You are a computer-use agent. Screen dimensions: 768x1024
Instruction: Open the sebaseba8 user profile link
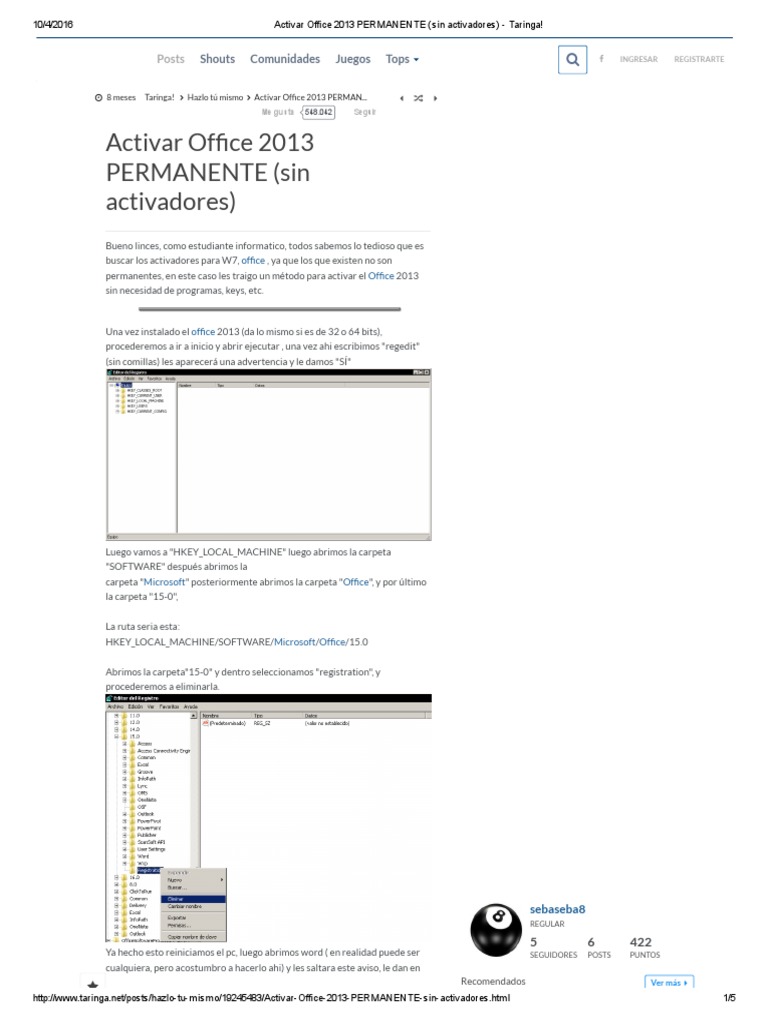coord(557,909)
